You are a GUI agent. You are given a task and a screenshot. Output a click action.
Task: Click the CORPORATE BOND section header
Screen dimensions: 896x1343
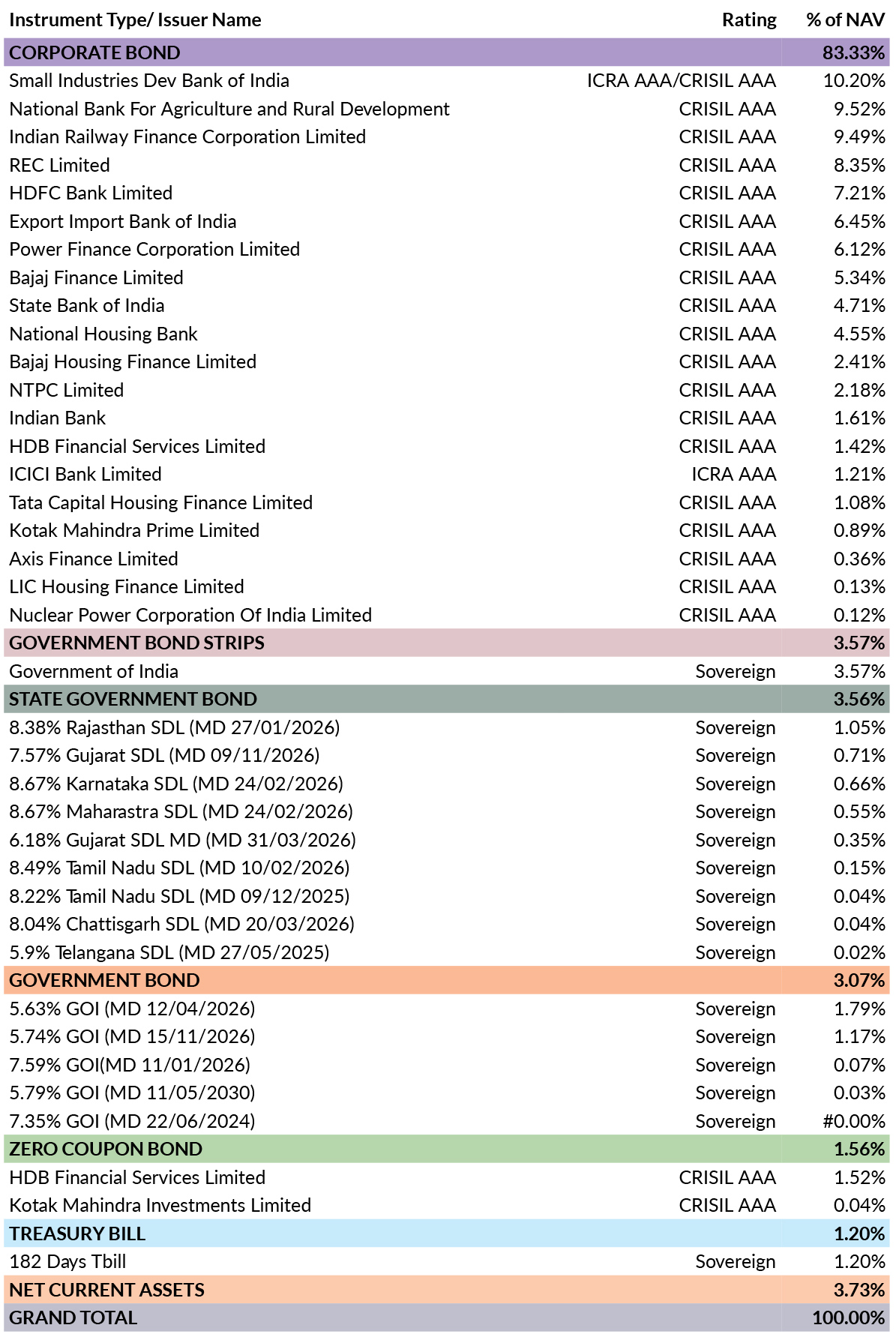coord(447,52)
